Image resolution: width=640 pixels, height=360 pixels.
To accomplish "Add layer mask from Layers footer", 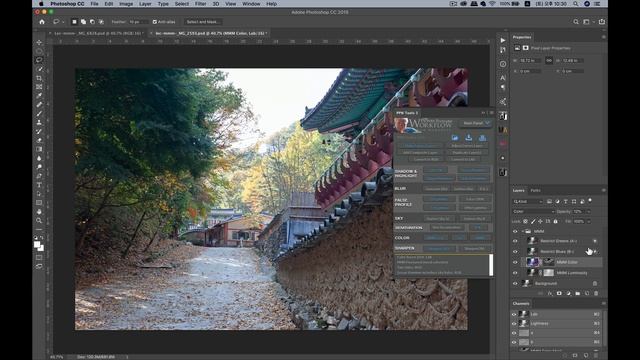I will tap(559, 293).
